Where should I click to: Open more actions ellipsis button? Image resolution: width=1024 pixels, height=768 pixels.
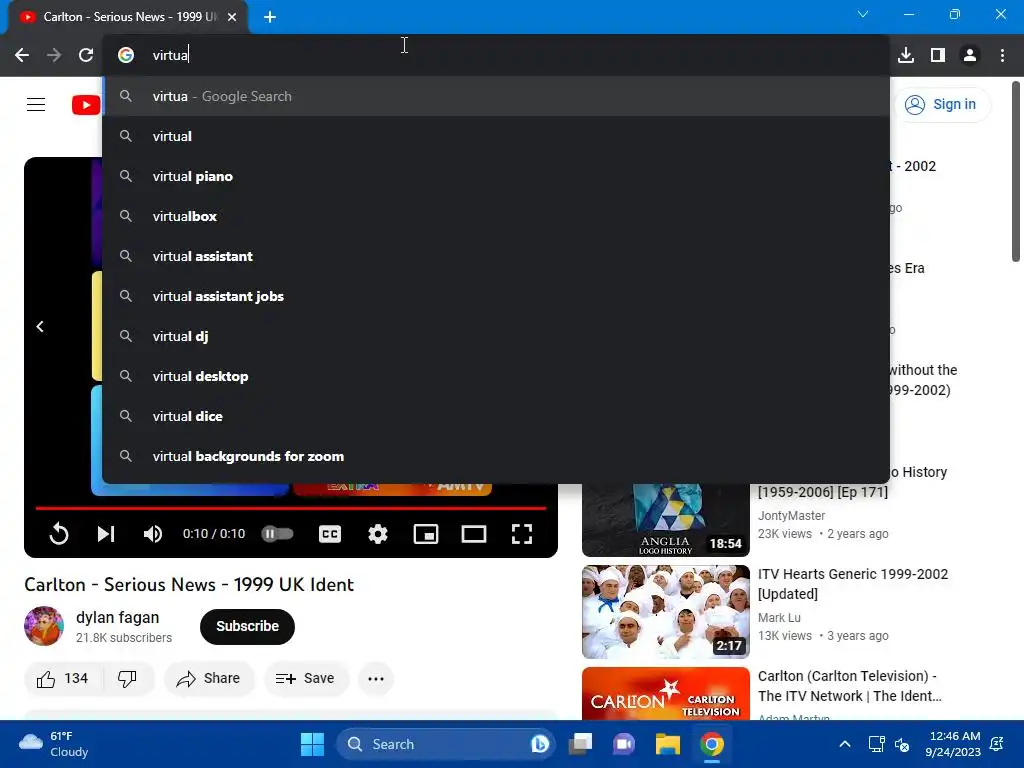[x=376, y=679]
